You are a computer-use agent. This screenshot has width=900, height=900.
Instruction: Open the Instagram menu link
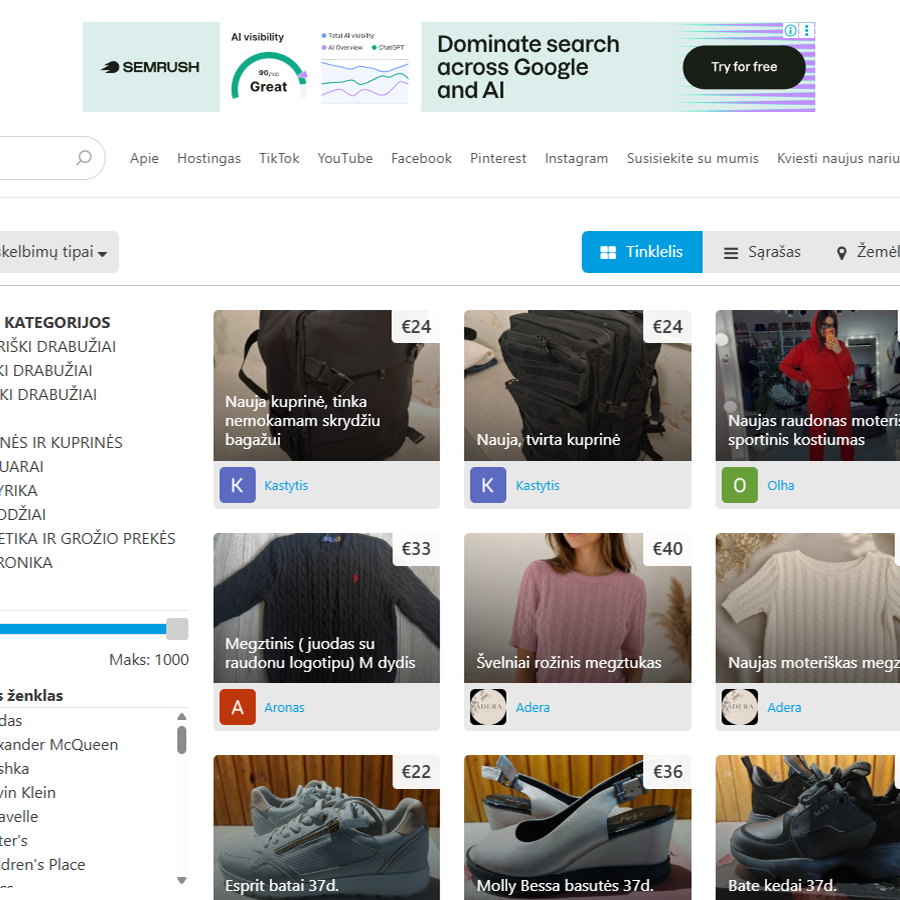click(576, 158)
